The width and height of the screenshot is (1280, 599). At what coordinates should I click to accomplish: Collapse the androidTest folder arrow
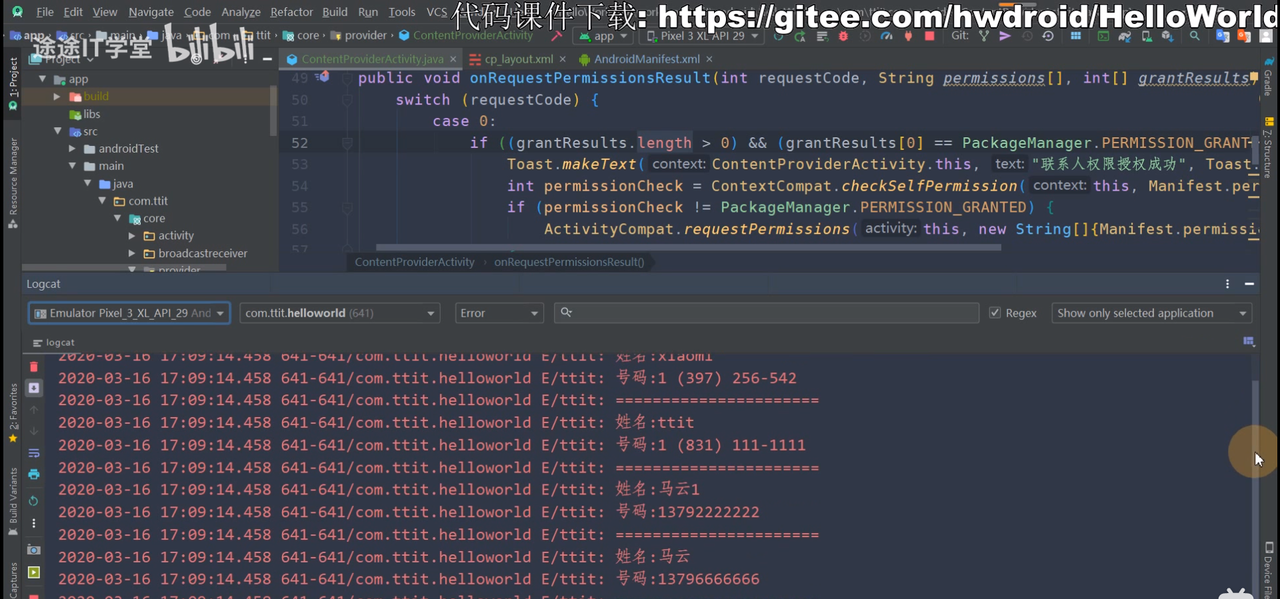coord(73,149)
